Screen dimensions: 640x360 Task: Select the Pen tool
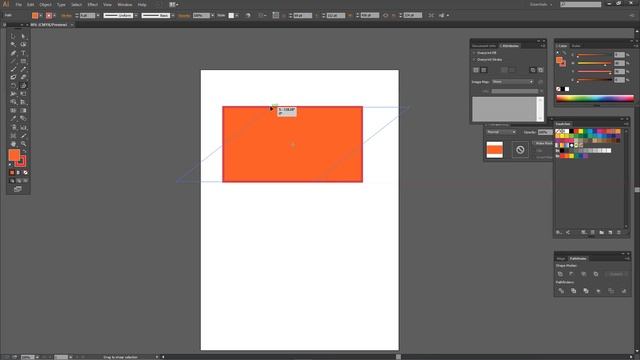pyautogui.click(x=13, y=53)
